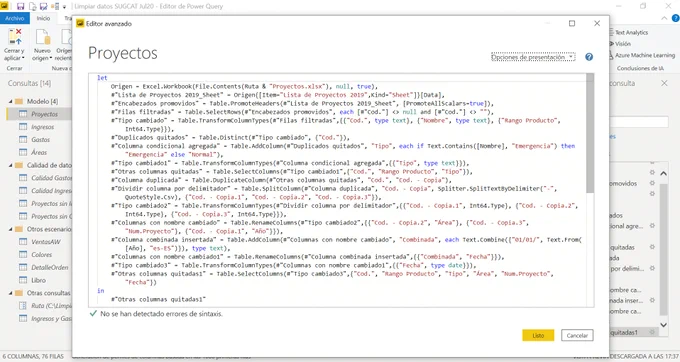Collapse the Calidad de datos folder

(11, 165)
